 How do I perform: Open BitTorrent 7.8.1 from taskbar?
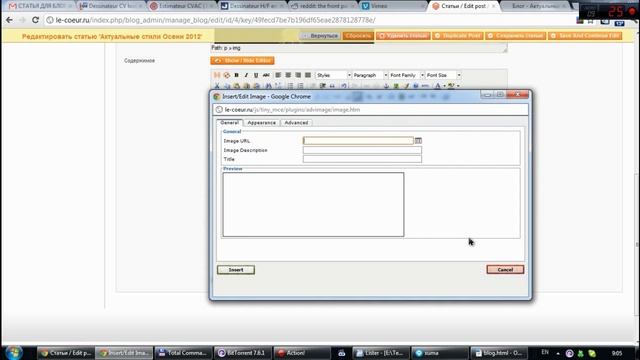click(x=243, y=353)
